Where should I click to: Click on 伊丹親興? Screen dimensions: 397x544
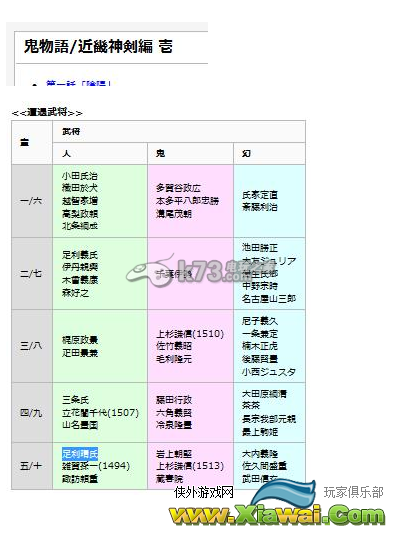pos(80,267)
